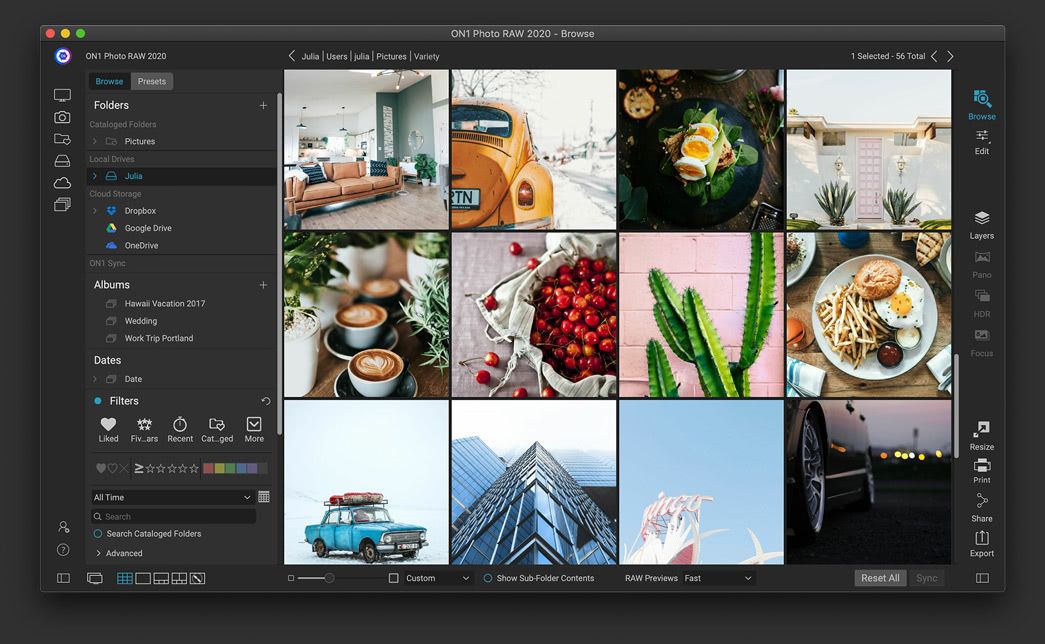
Task: Open the More filters dropdown
Action: (254, 430)
